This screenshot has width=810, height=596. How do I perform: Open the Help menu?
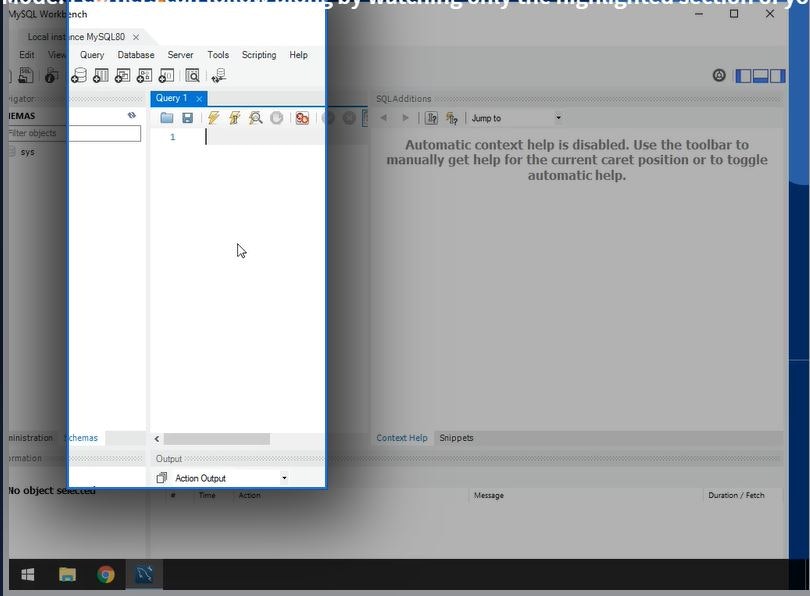pos(298,55)
